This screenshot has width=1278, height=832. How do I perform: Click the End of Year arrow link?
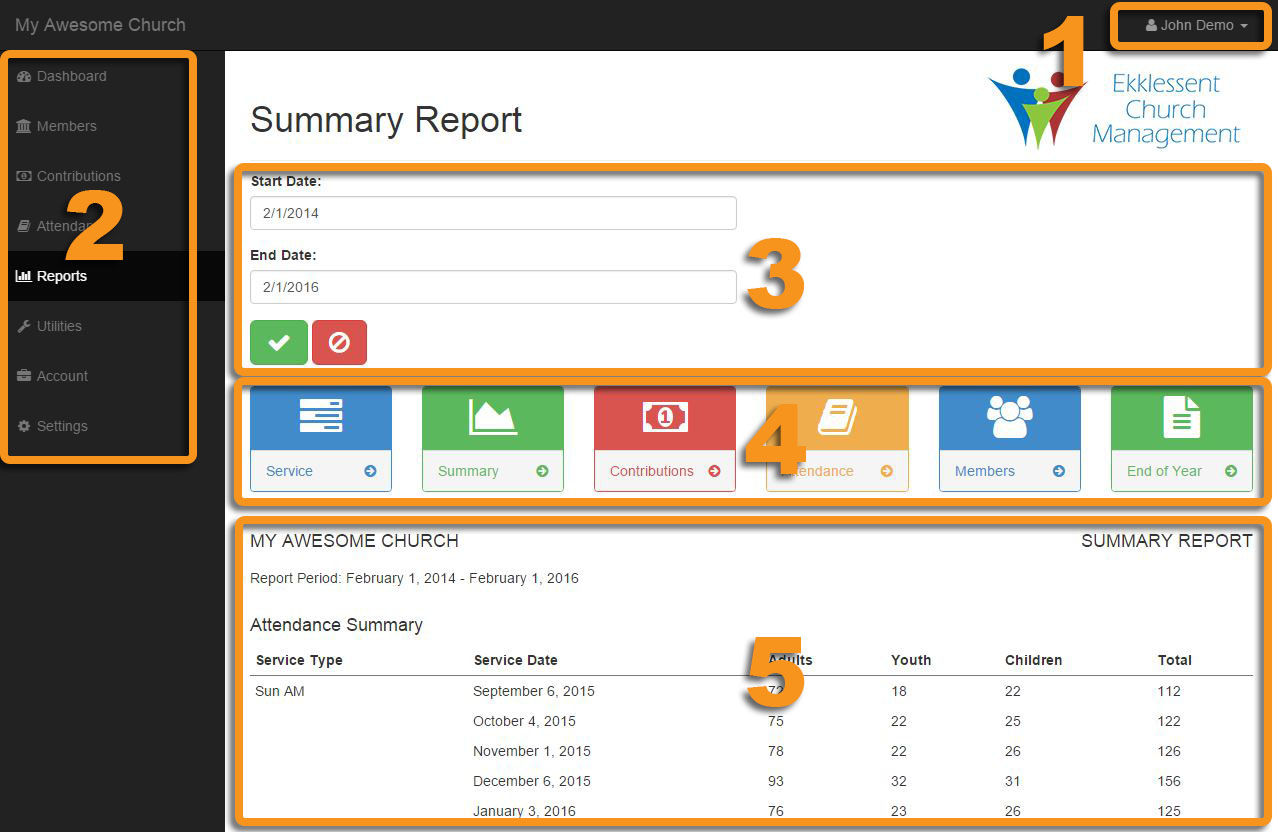(x=1230, y=471)
